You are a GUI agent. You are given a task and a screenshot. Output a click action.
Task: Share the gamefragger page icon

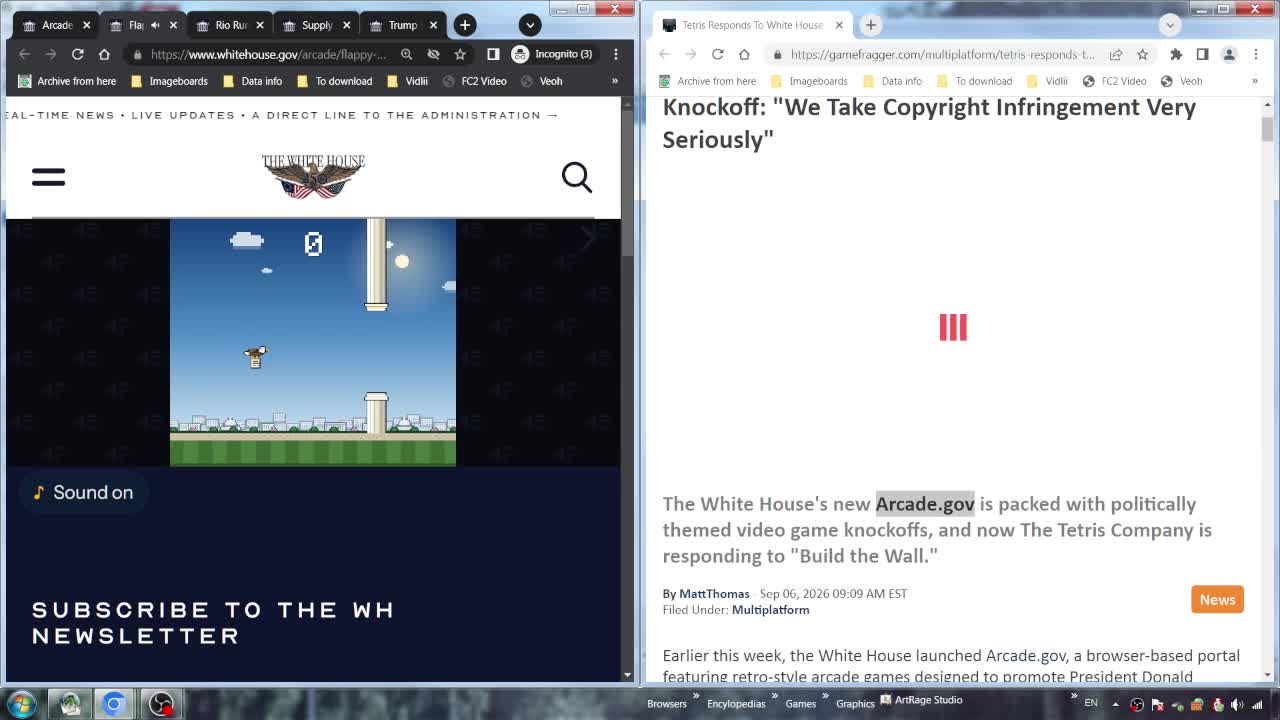pyautogui.click(x=1116, y=54)
